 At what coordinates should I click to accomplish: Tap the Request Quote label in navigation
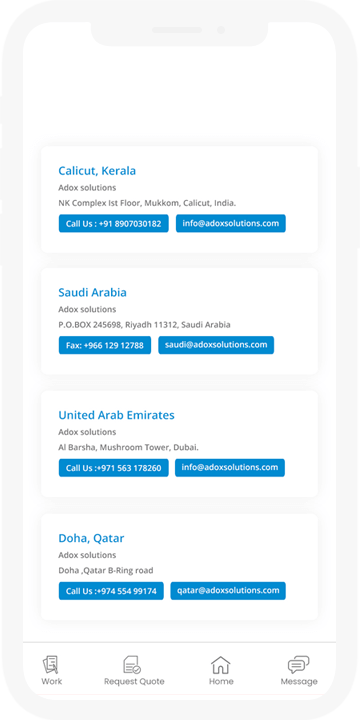pos(134,681)
